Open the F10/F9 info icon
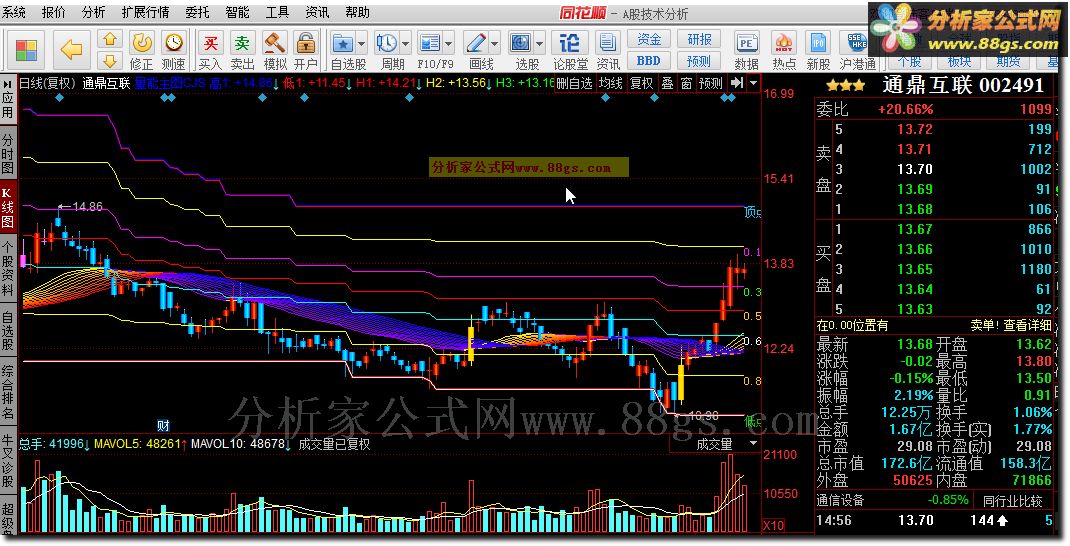The height and width of the screenshot is (546, 1070). 429,44
